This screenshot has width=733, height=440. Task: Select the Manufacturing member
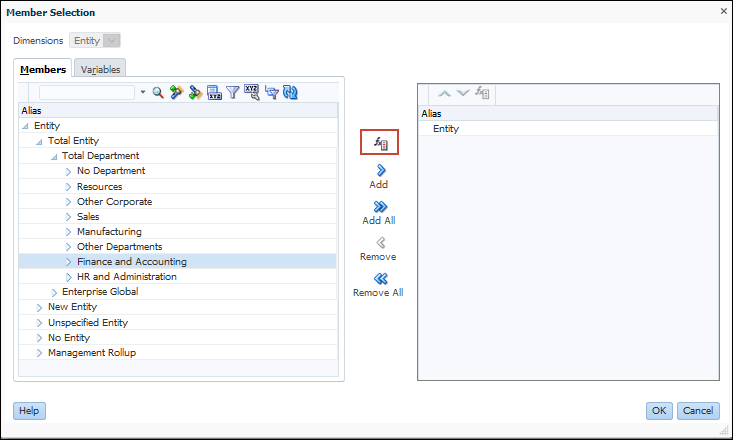(x=109, y=231)
